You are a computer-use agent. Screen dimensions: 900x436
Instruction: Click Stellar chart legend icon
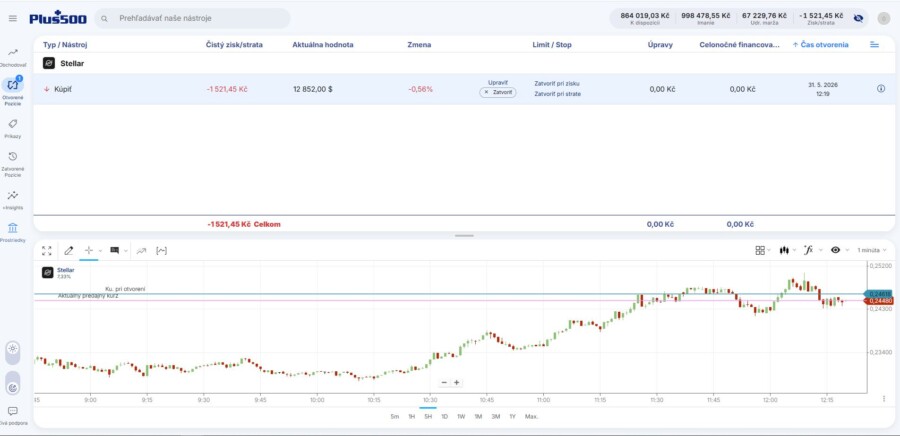pos(48,272)
